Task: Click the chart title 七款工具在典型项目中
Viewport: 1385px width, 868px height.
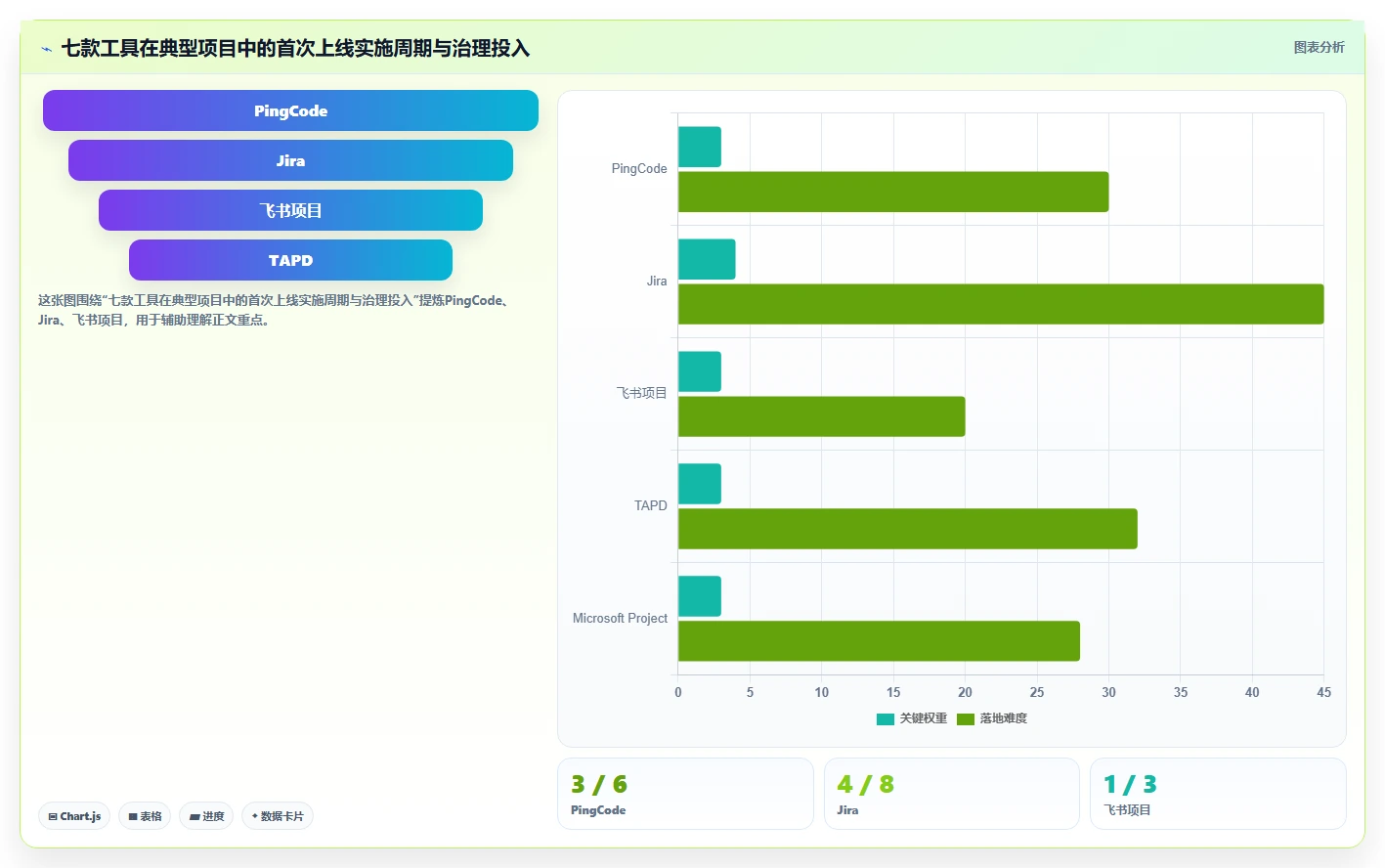Action: tap(295, 48)
